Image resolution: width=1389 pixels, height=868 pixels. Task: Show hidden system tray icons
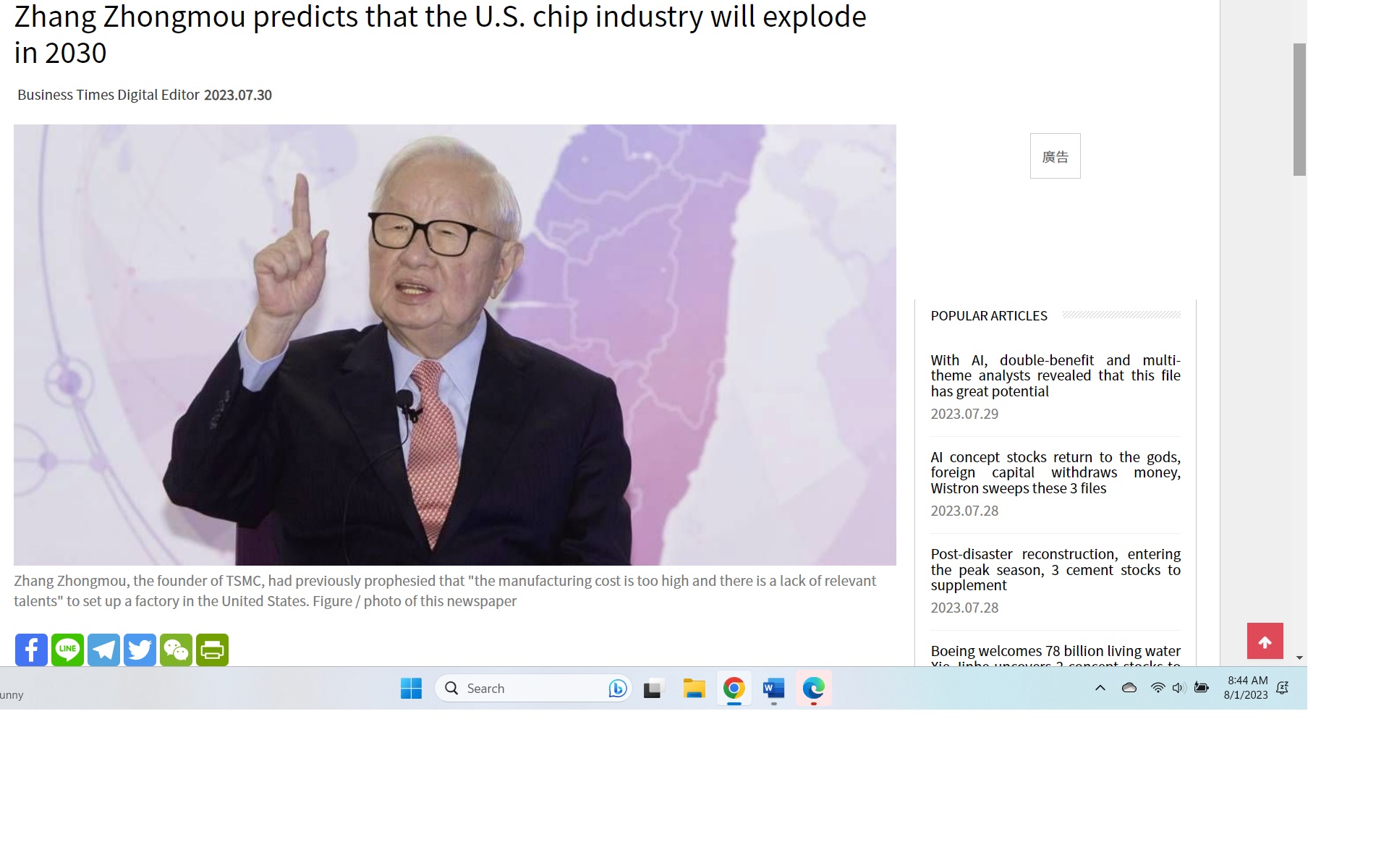[1100, 688]
